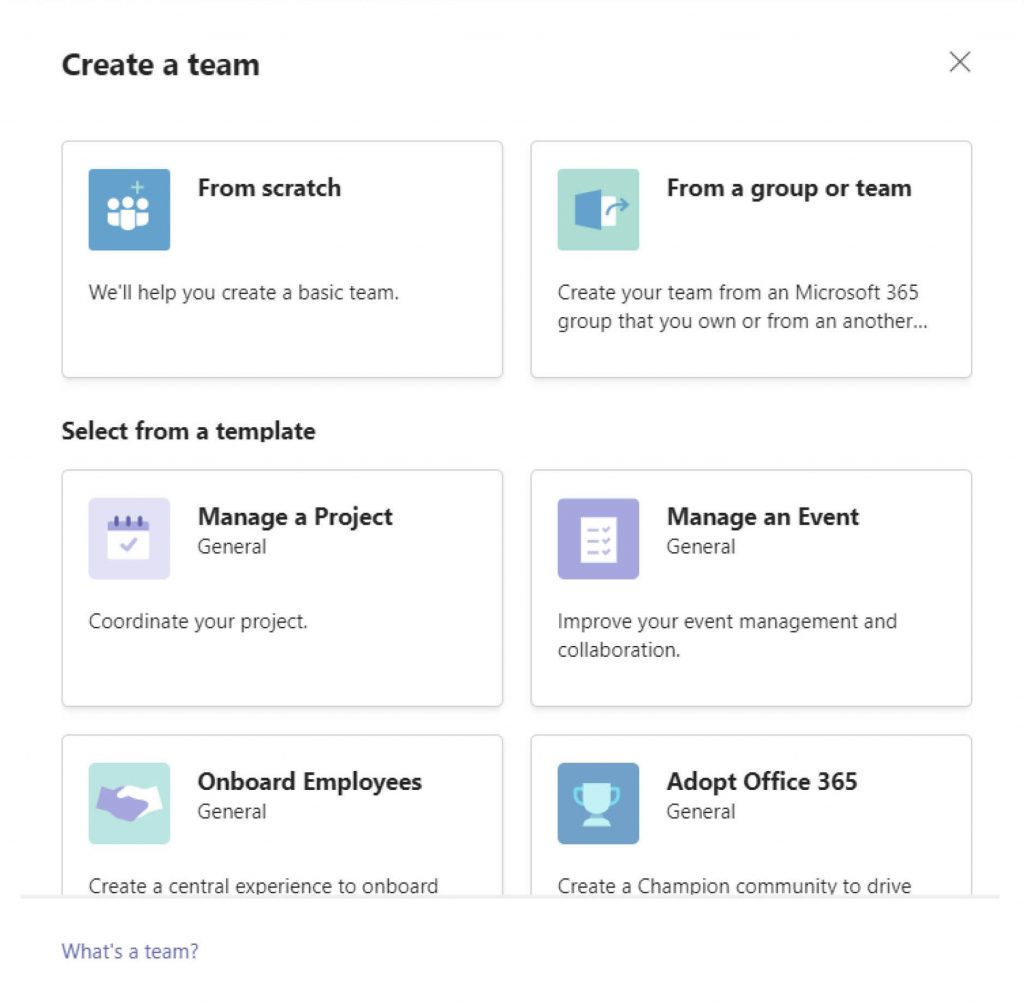
Task: Select the Onboard Employees handshake icon
Action: (128, 802)
